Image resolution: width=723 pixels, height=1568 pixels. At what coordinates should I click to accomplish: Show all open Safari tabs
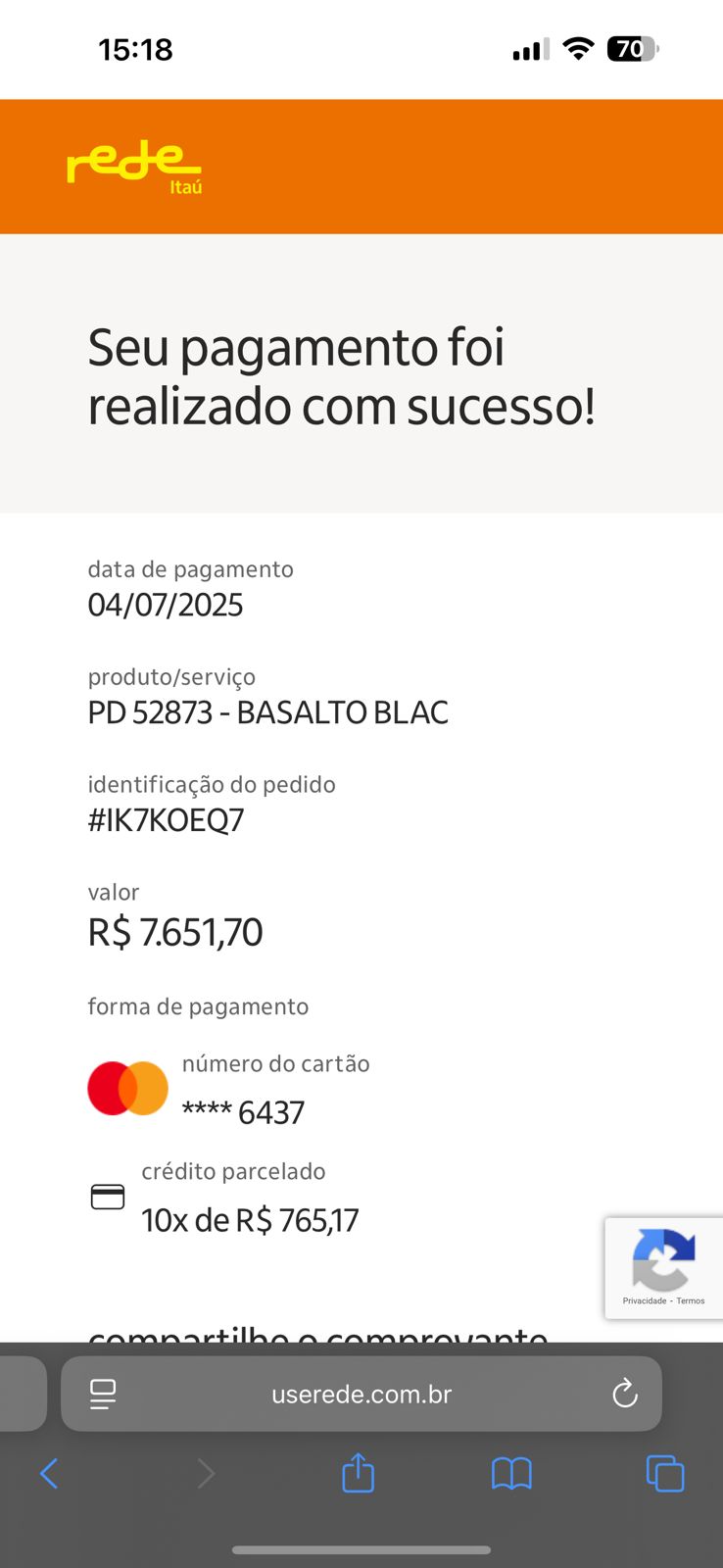[x=665, y=1473]
